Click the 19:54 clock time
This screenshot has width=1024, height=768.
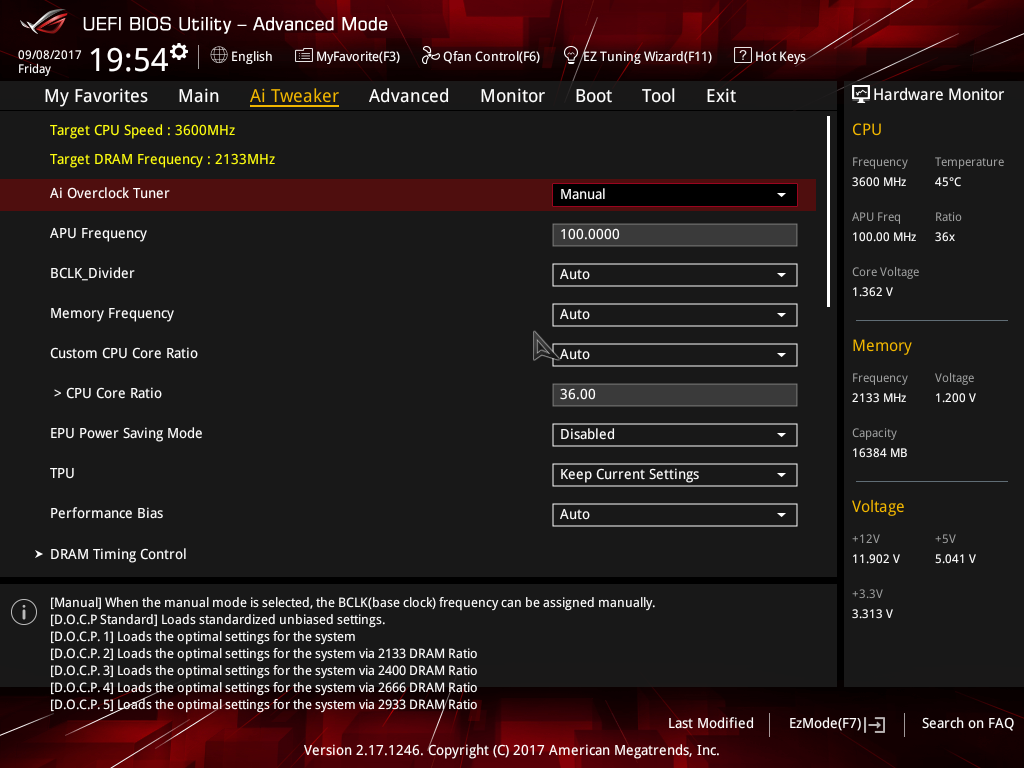[129, 59]
